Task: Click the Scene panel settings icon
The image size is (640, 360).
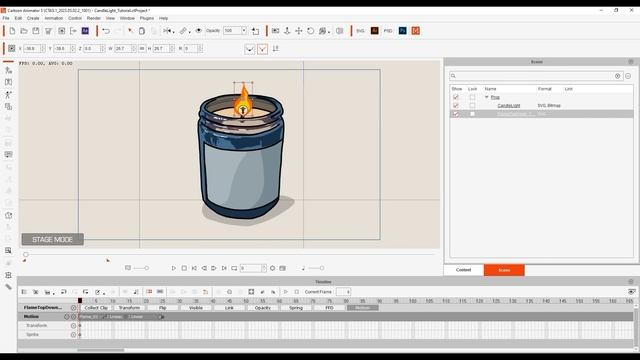Action: pyautogui.click(x=631, y=62)
